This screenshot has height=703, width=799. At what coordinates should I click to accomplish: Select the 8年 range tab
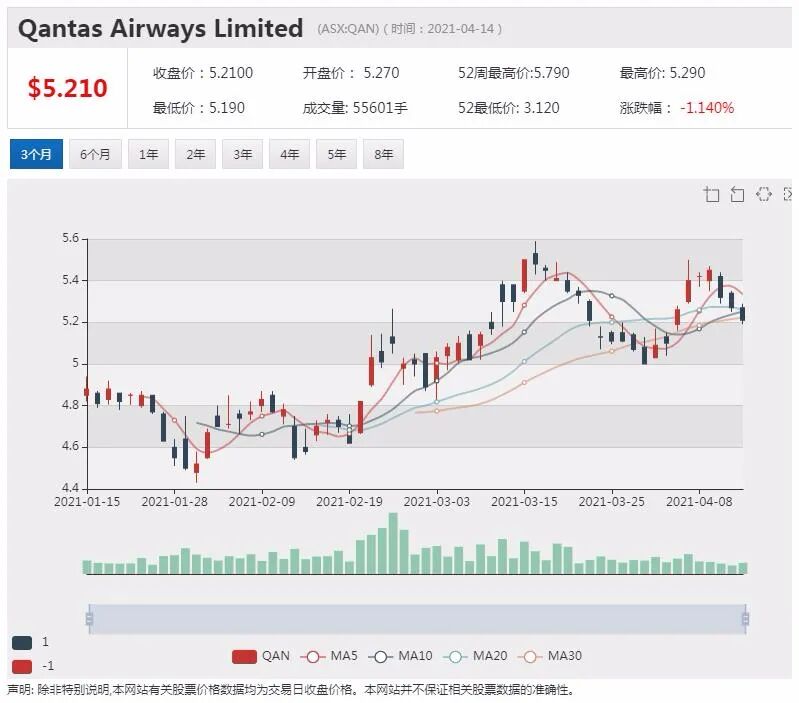point(383,154)
